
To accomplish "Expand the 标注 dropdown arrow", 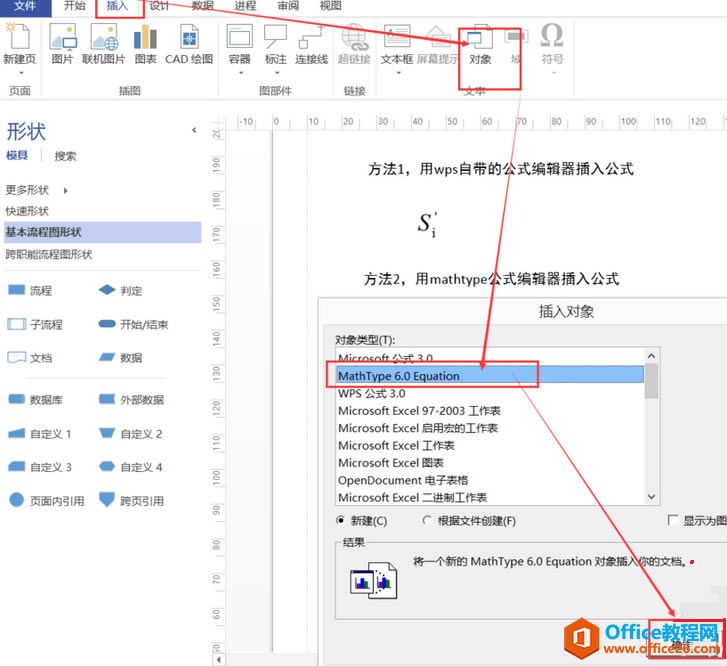I will pos(277,72).
